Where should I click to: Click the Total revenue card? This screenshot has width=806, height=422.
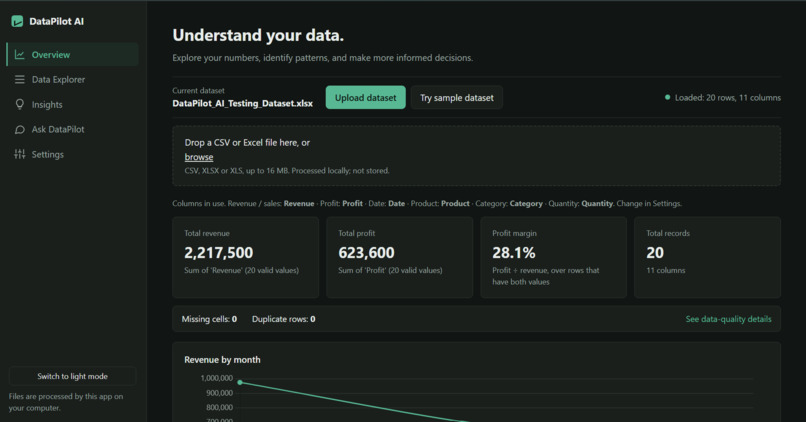coord(246,257)
